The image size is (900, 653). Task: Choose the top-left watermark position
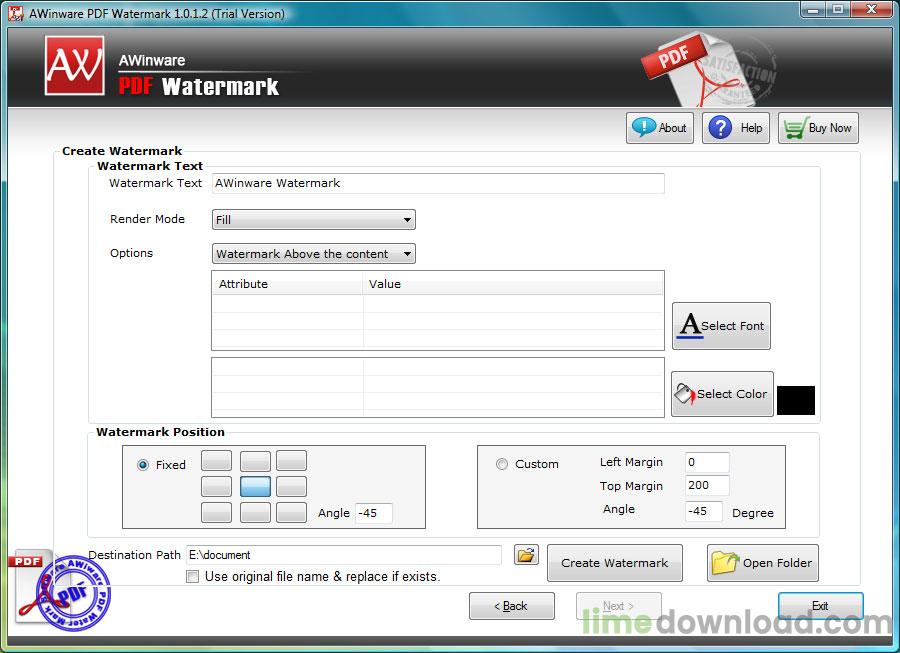coord(216,460)
